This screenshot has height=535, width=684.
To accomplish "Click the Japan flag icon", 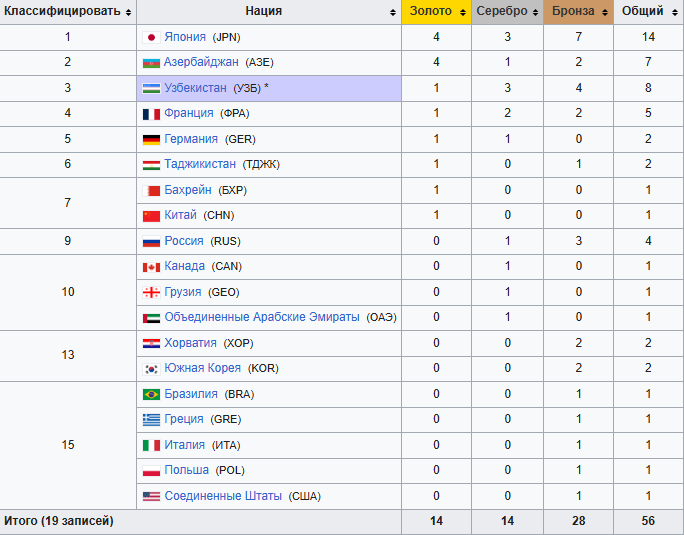I will (152, 37).
